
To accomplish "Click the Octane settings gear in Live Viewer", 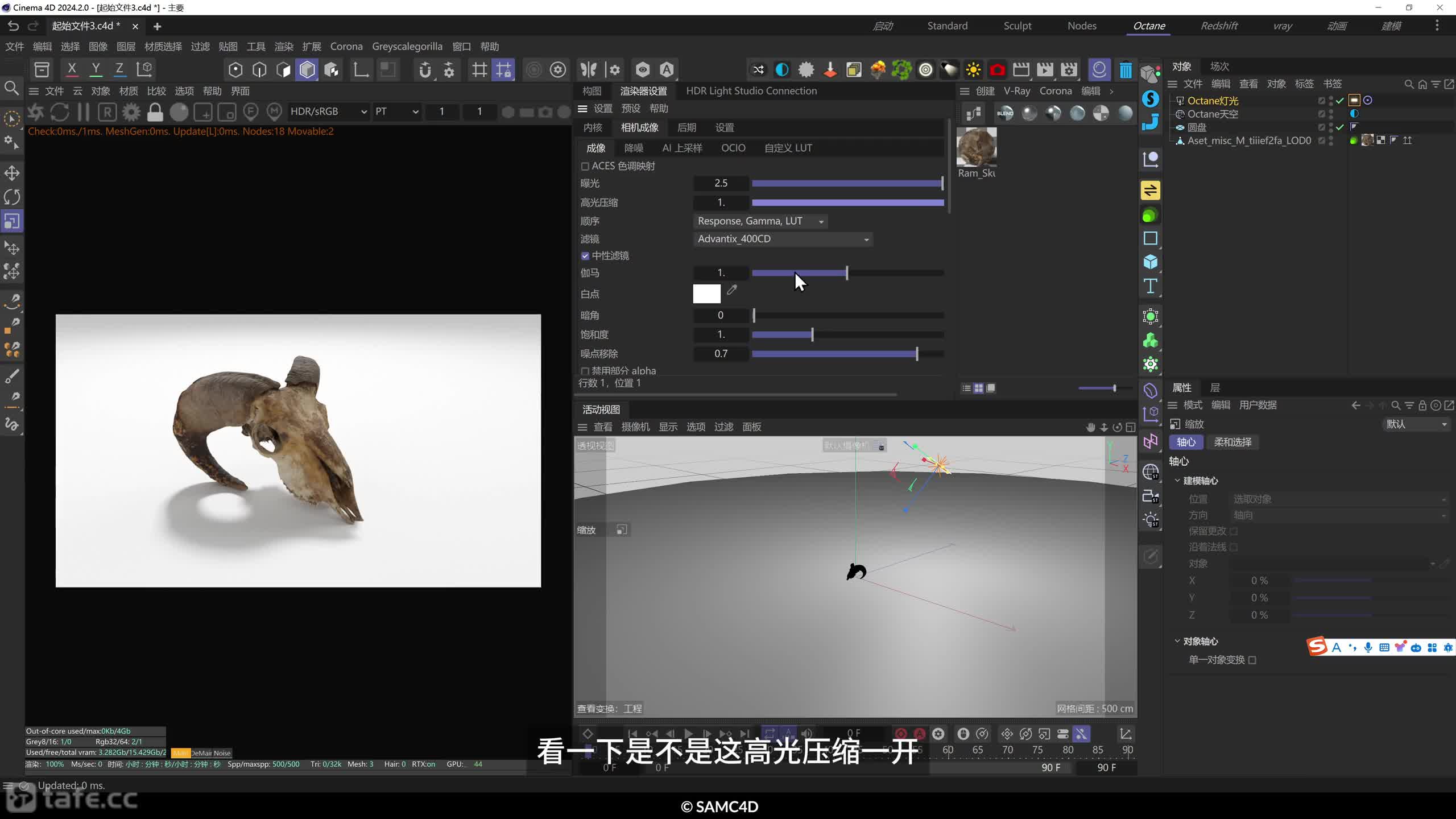I will coord(131,112).
